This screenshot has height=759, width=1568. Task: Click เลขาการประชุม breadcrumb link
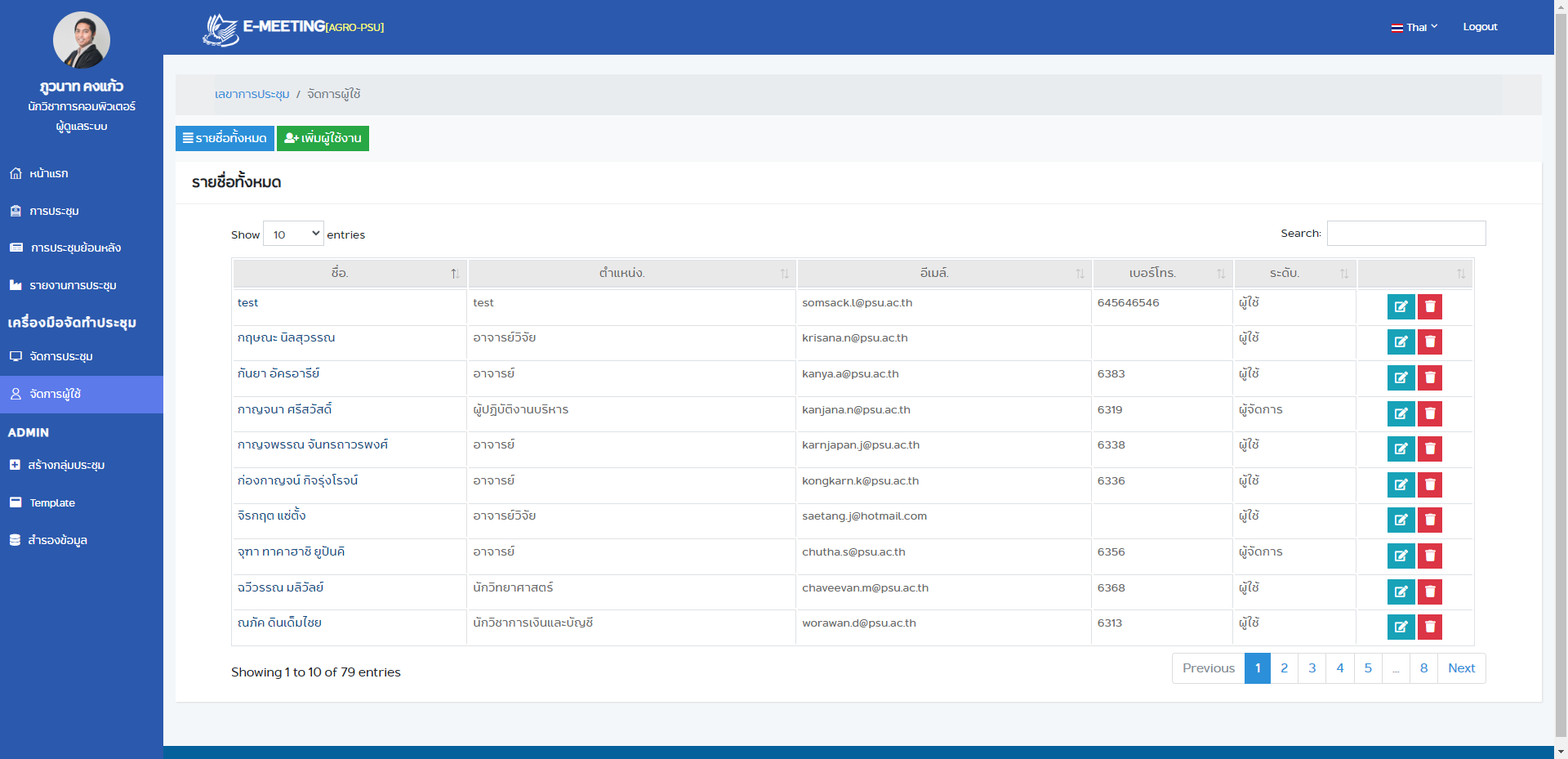pyautogui.click(x=252, y=94)
